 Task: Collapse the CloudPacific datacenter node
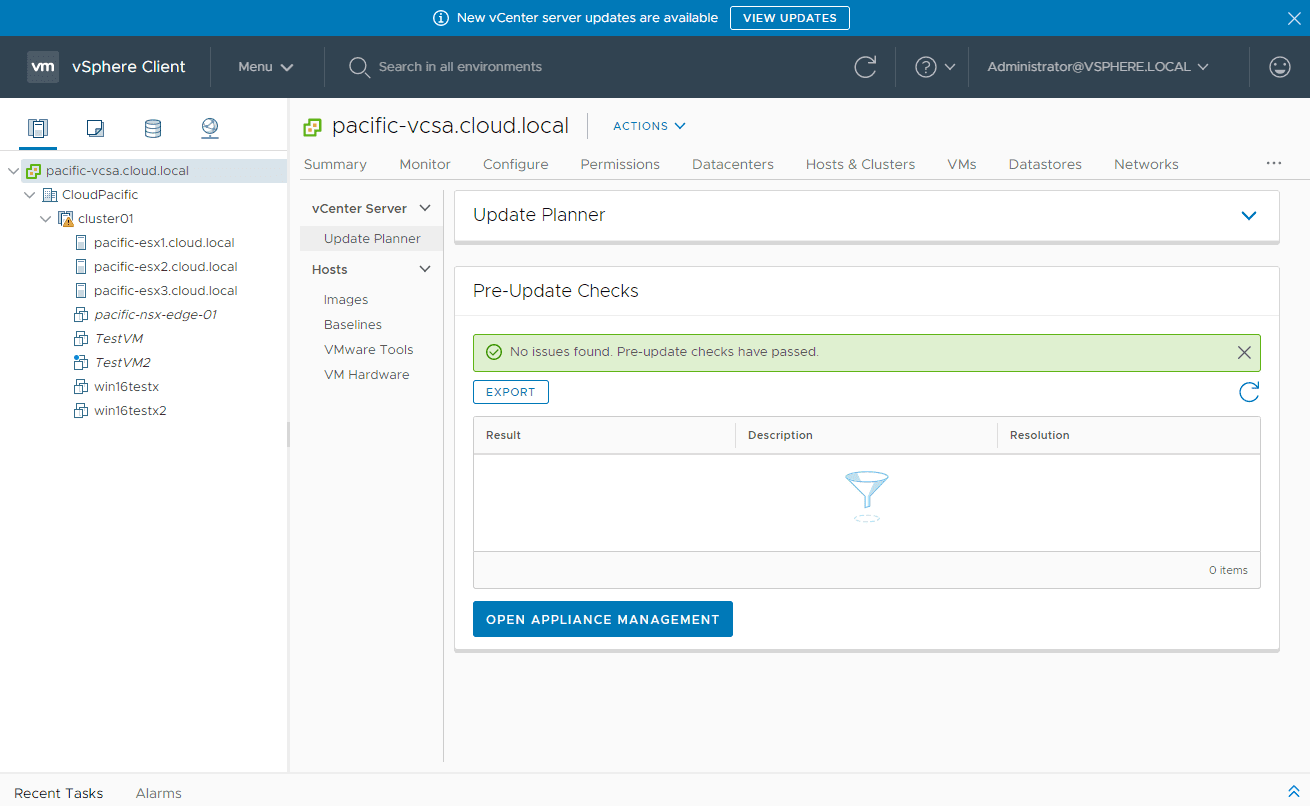click(30, 195)
